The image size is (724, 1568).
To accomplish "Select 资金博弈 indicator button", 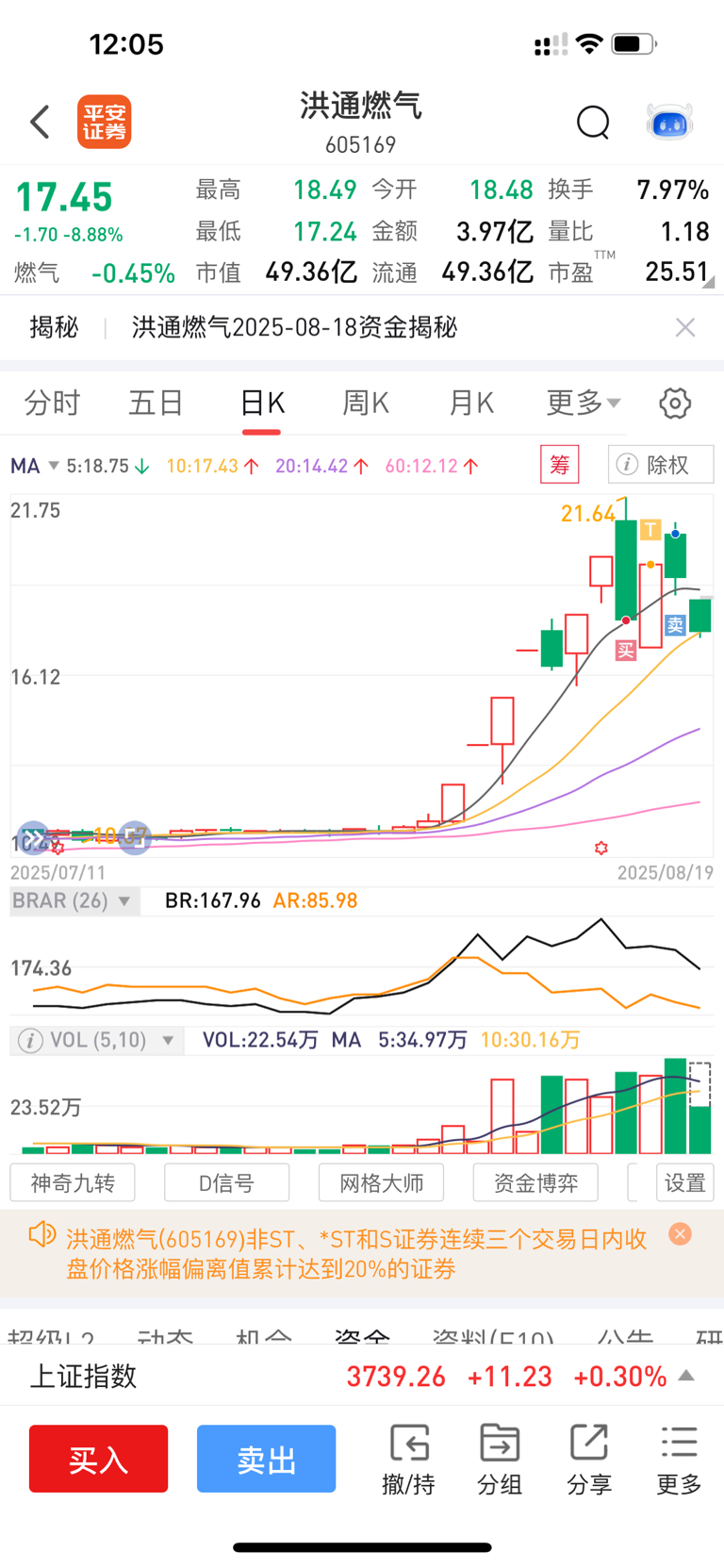I will tap(535, 1182).
